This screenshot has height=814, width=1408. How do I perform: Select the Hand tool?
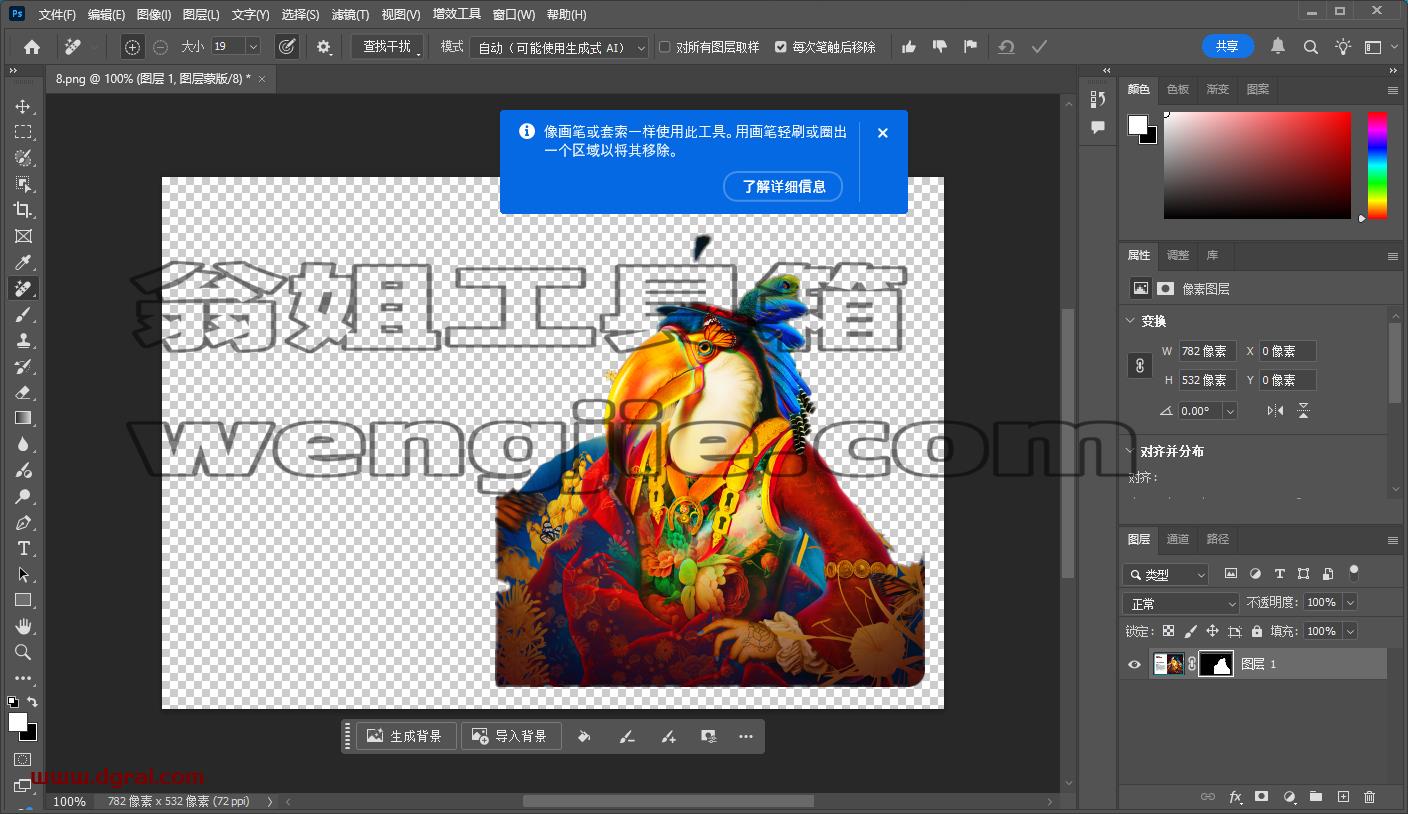(22, 626)
